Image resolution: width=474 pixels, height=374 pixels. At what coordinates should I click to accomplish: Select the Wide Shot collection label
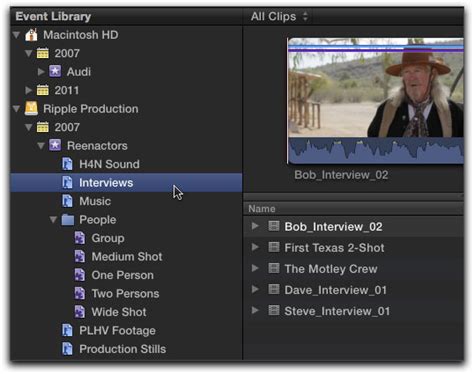point(119,312)
